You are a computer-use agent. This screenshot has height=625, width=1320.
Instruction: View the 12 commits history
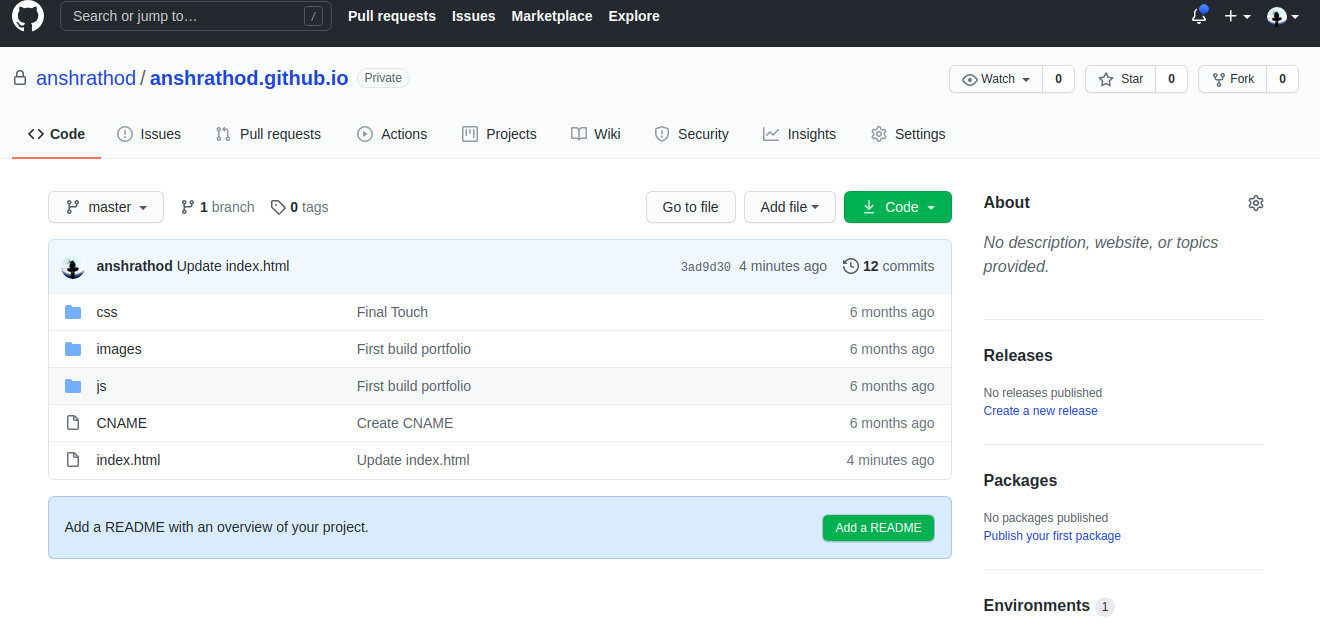coord(889,266)
